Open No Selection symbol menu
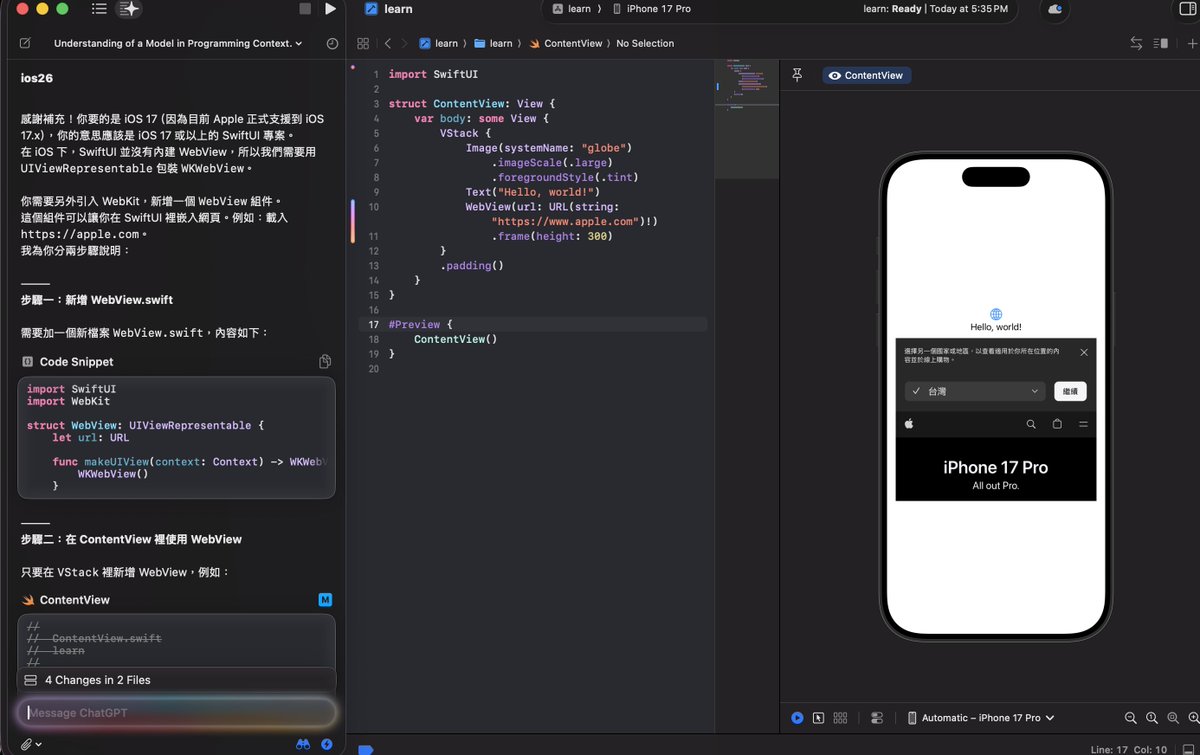This screenshot has width=1200, height=755. coord(645,44)
